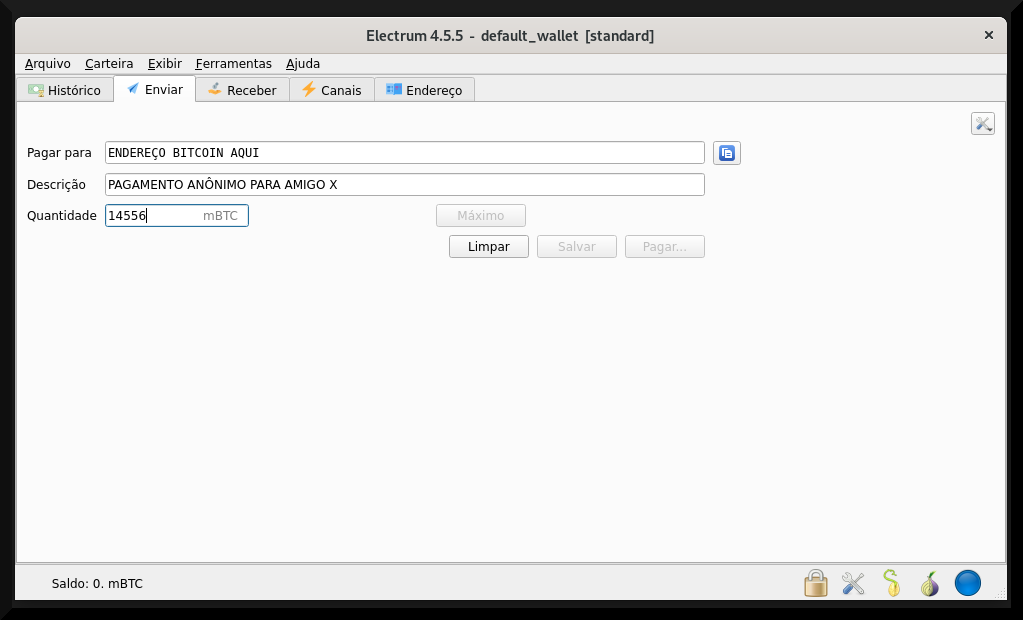This screenshot has height=620, width=1023.
Task: Click the Máximo button
Action: pyautogui.click(x=481, y=215)
